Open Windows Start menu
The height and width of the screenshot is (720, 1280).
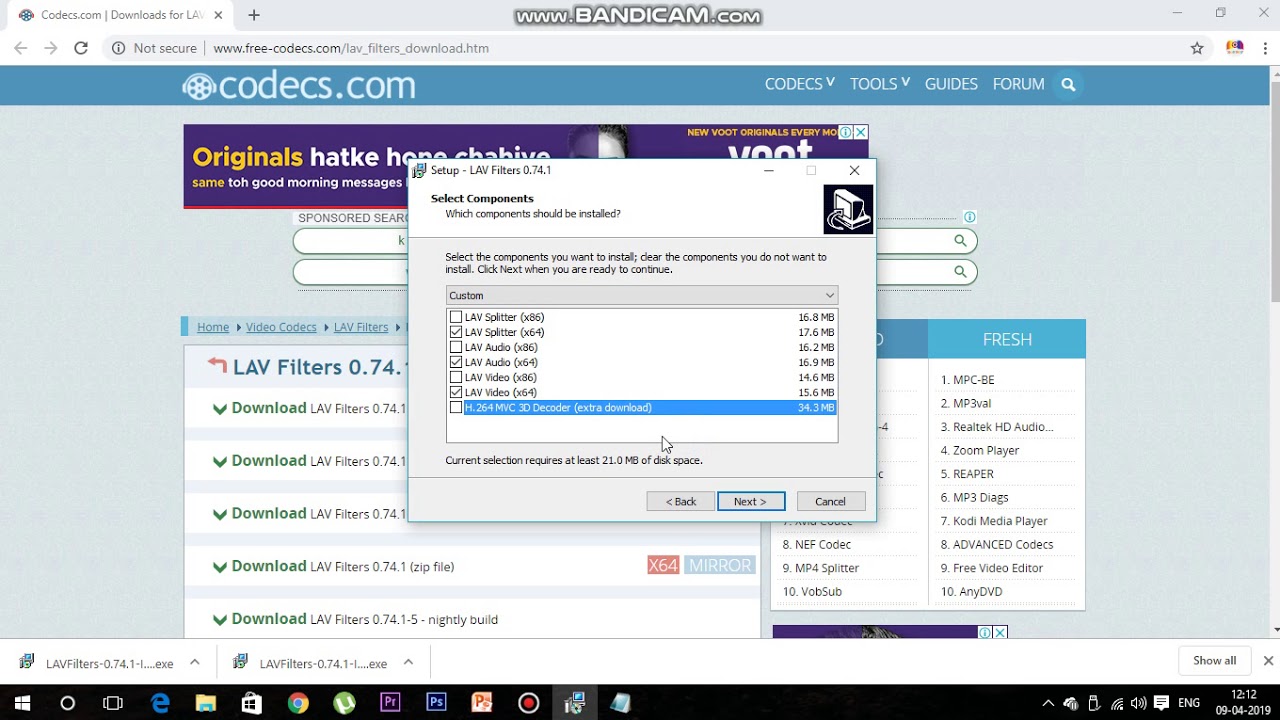click(x=22, y=703)
